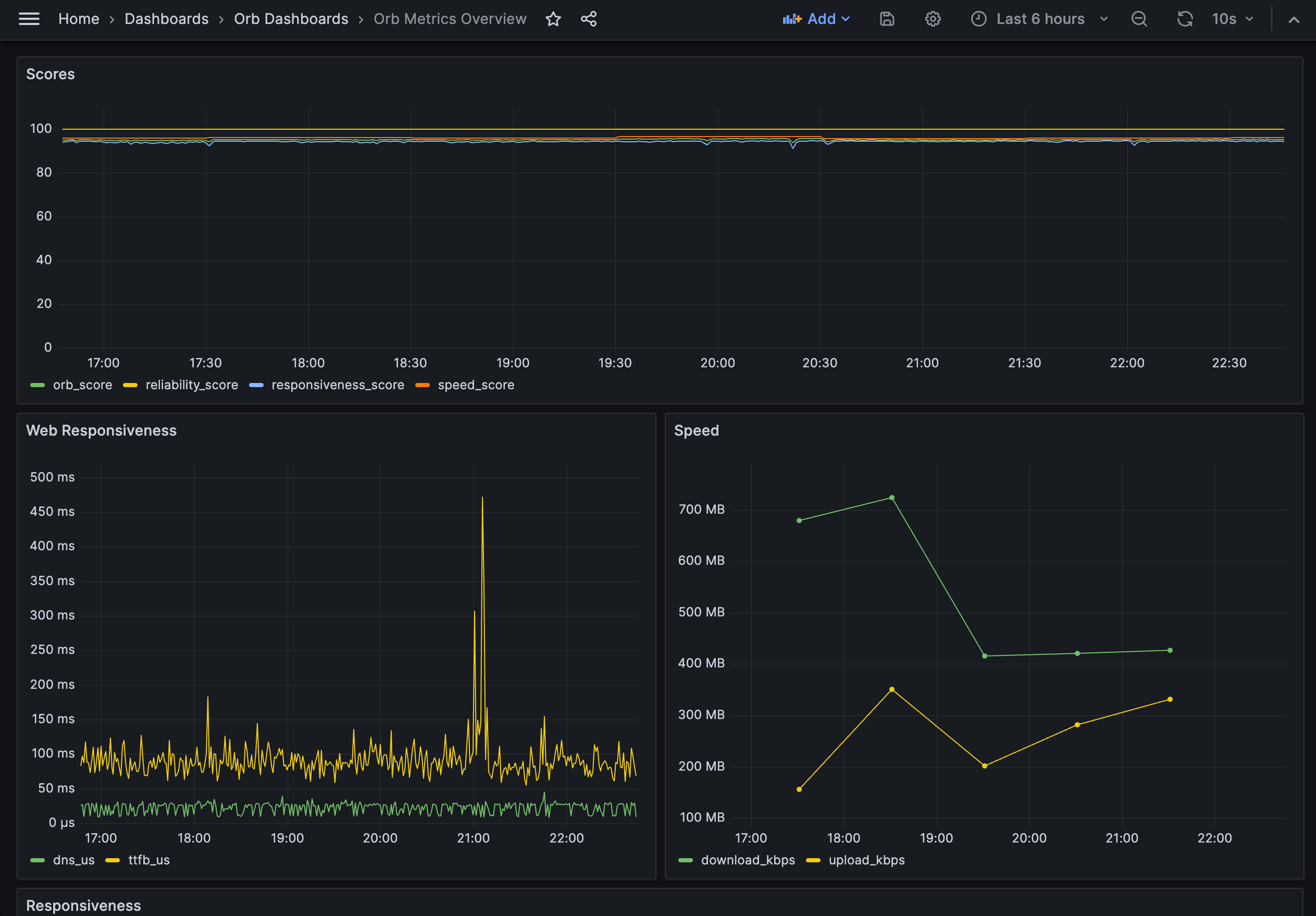Screen dimensions: 1316x916
Task: Save the dashboard
Action: 886,19
